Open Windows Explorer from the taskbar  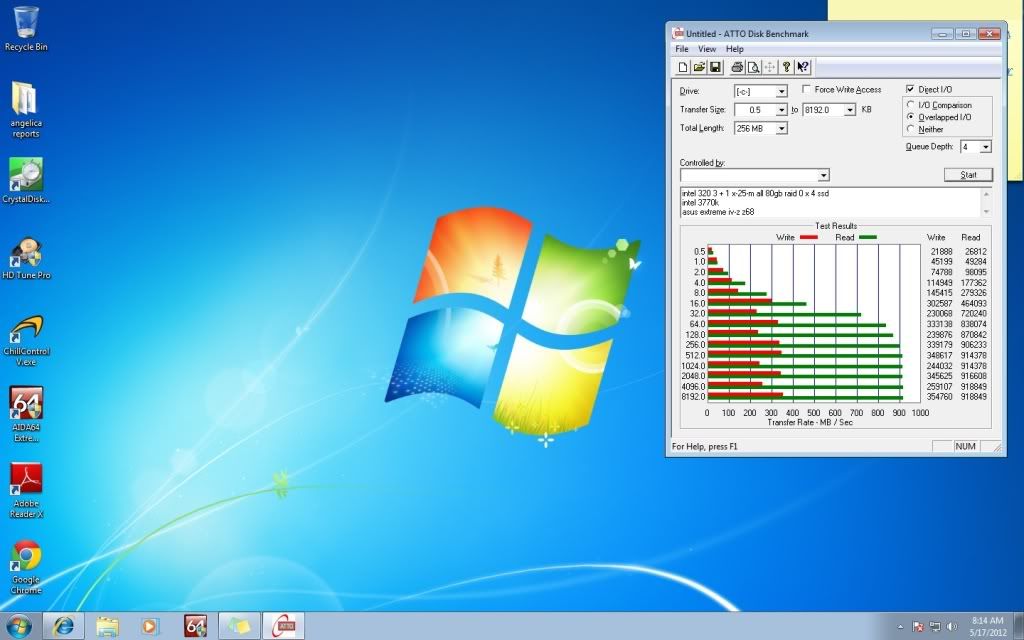click(x=107, y=626)
